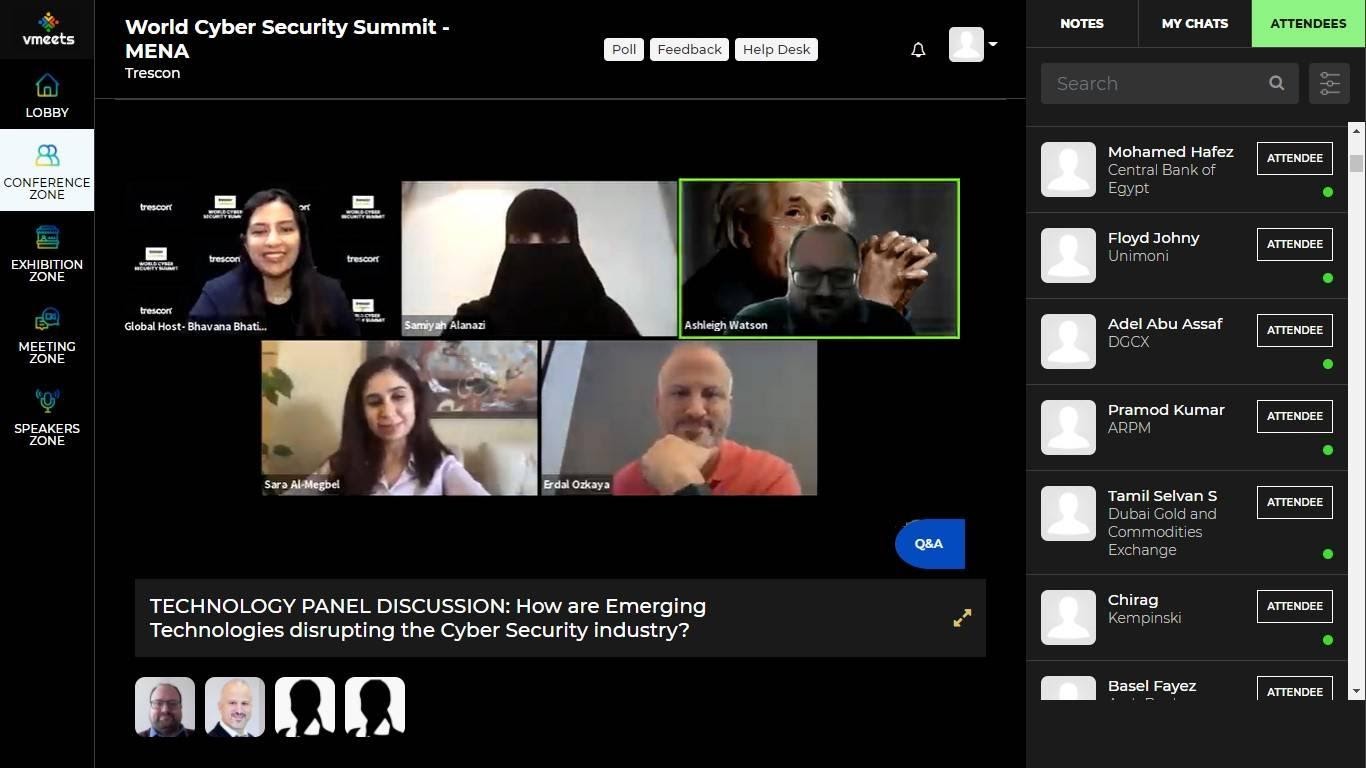The width and height of the screenshot is (1366, 768).
Task: Click the Feedback button
Action: 690,49
